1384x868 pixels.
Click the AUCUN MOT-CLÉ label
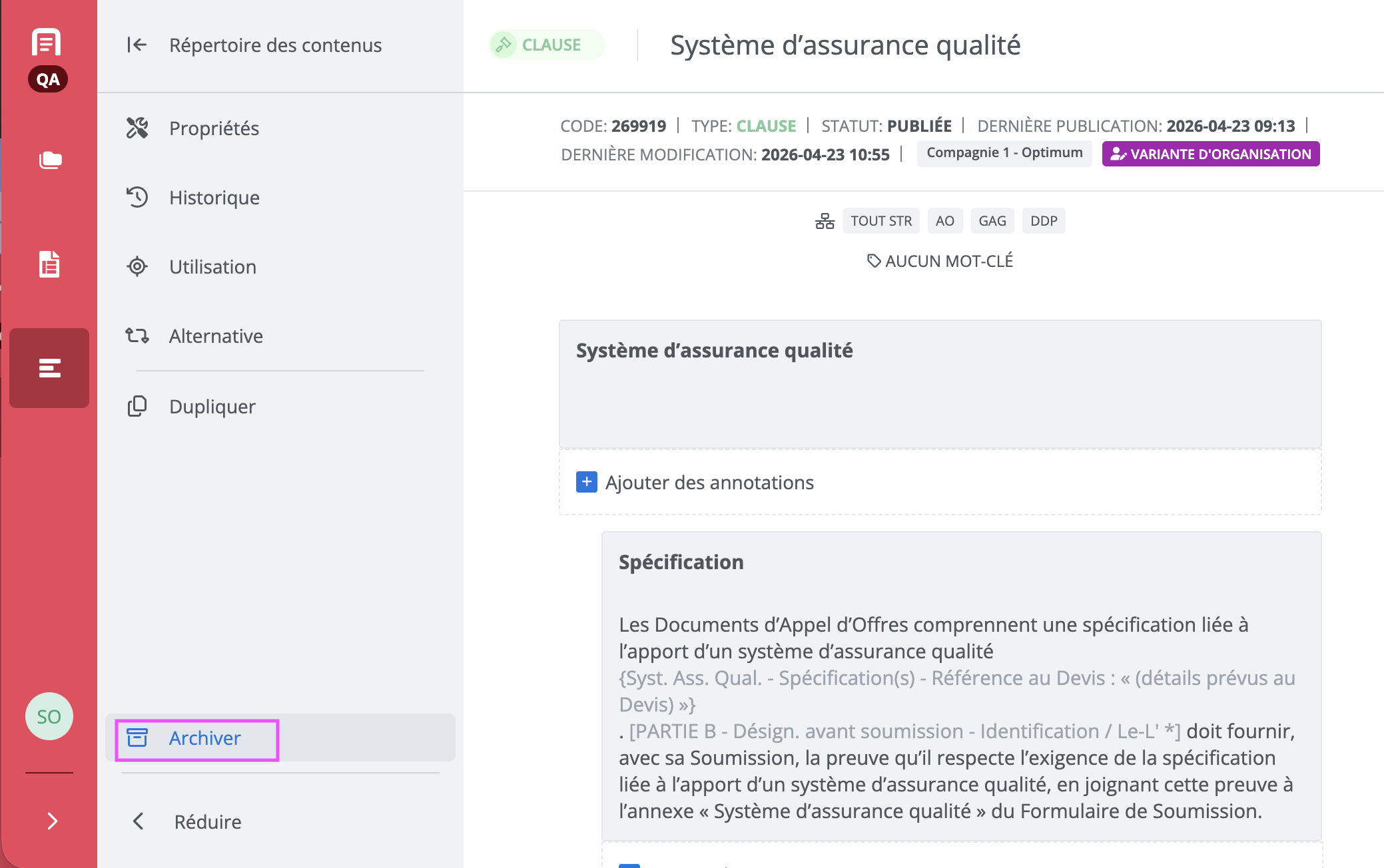(x=949, y=261)
